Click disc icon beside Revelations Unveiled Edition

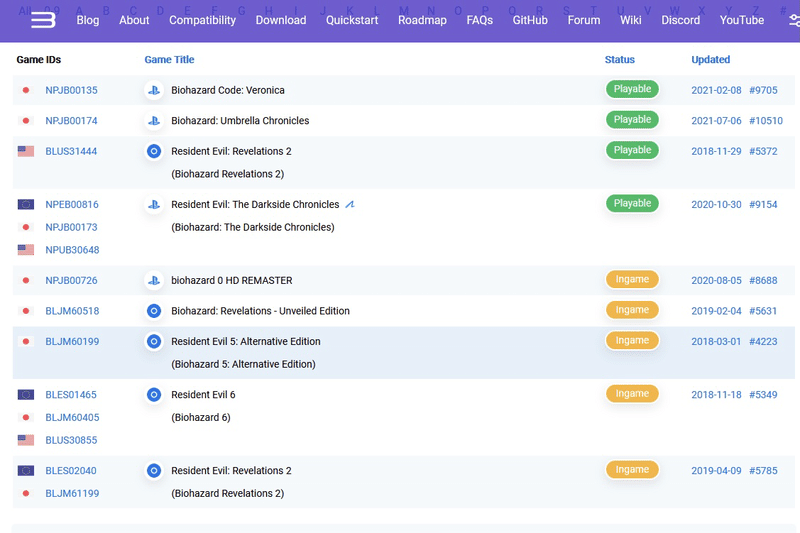[154, 311]
